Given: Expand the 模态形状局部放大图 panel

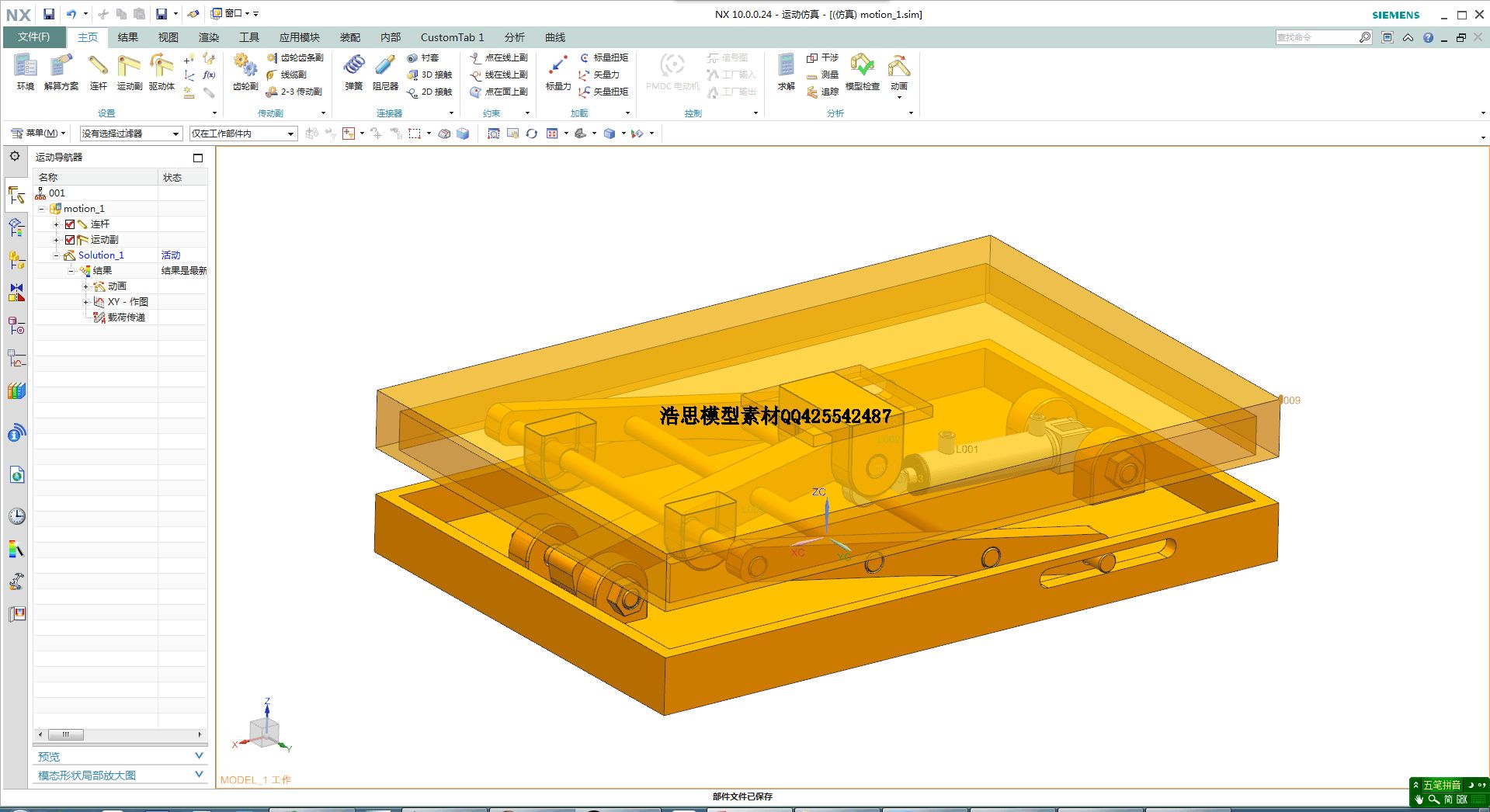Looking at the screenshot, I should click(x=199, y=774).
